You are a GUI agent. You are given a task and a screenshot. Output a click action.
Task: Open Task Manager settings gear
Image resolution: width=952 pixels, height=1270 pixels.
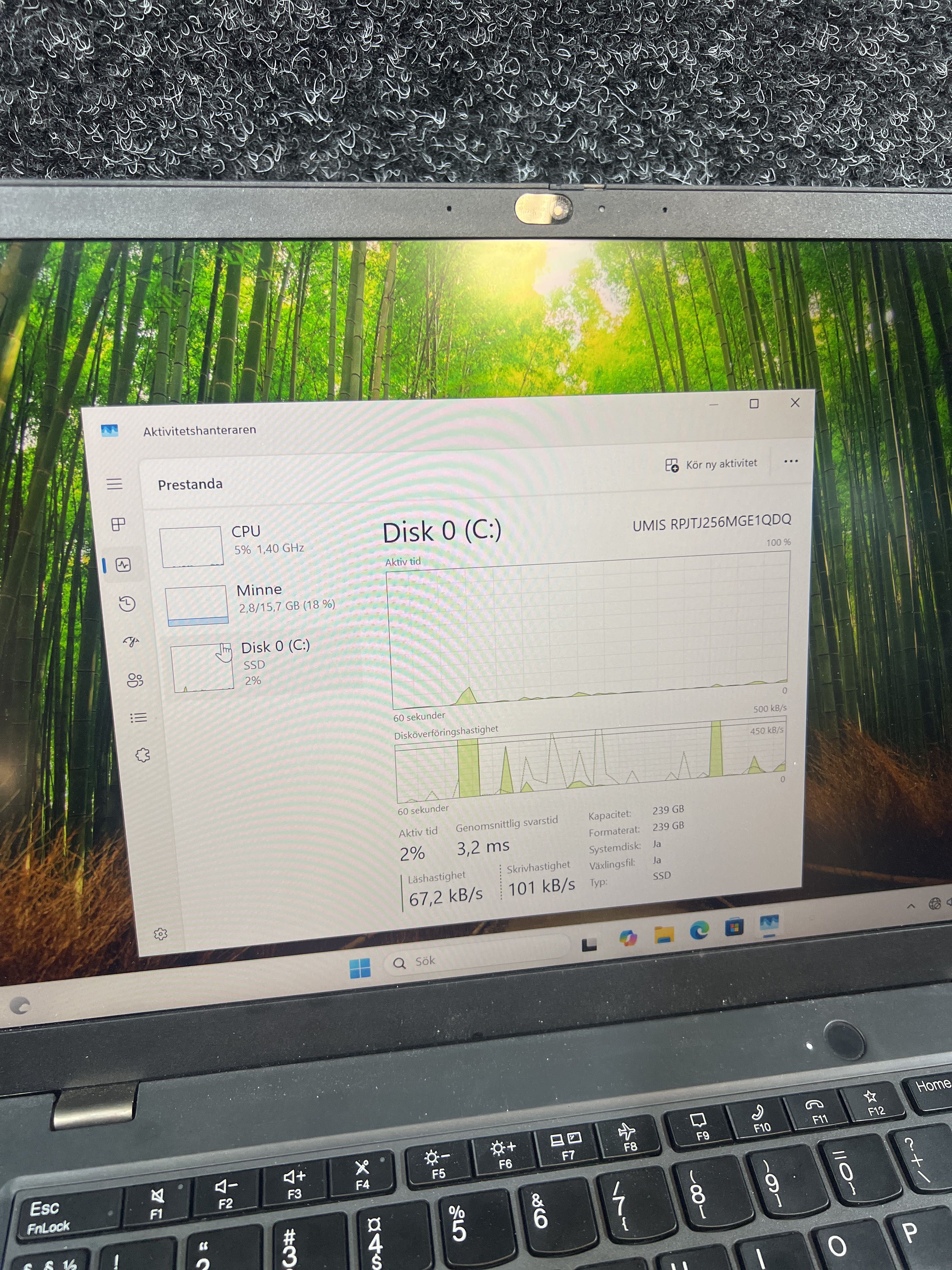pos(161,934)
